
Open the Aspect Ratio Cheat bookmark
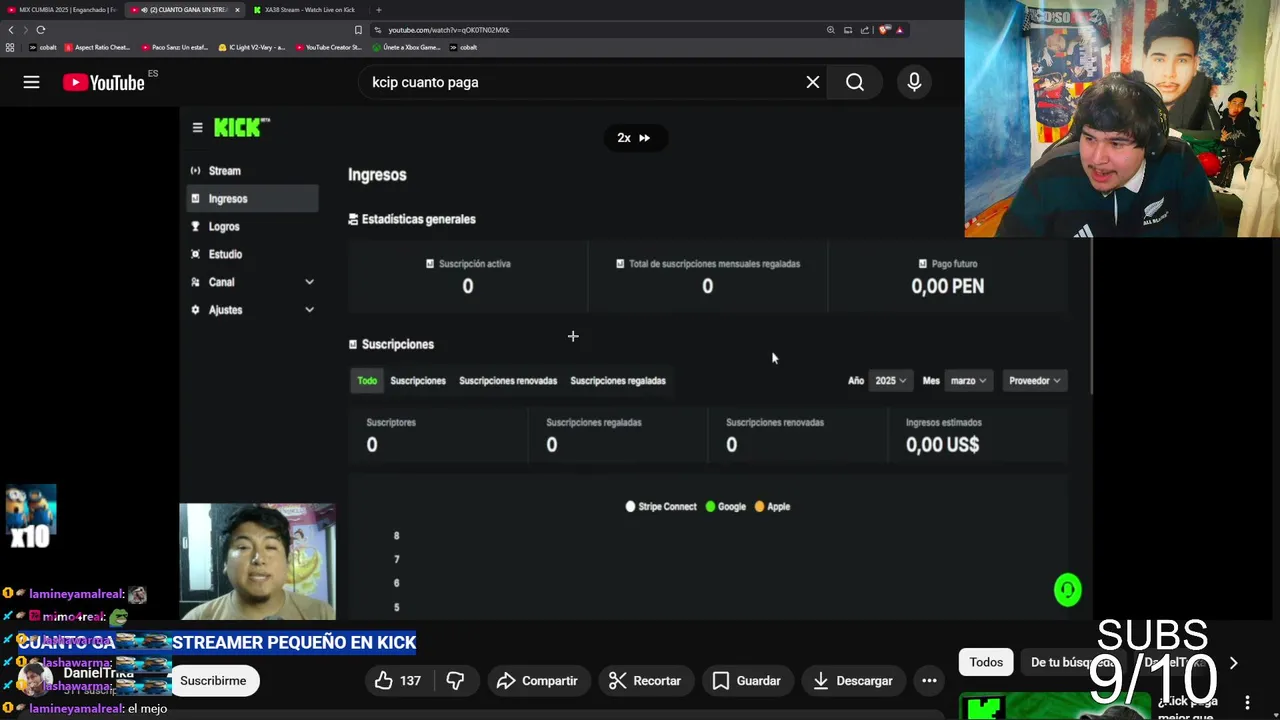coord(97,47)
